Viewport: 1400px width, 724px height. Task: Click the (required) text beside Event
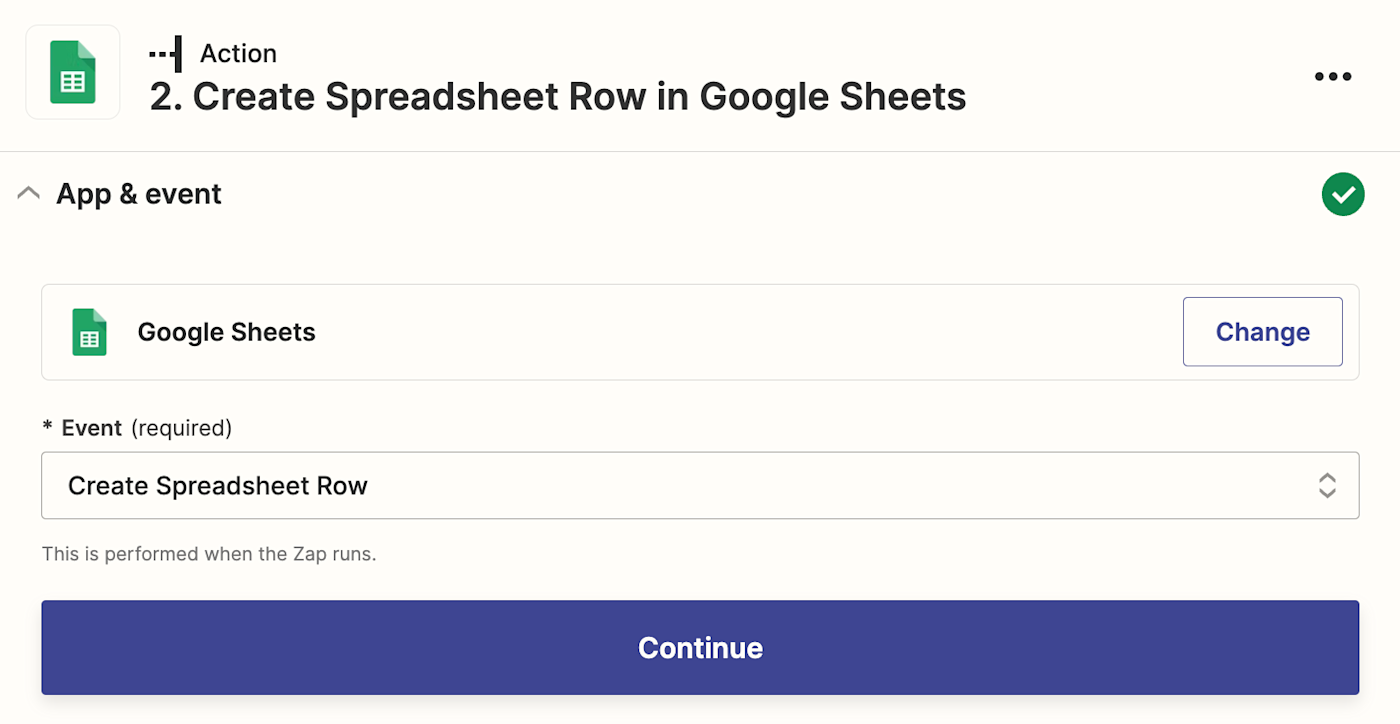[x=181, y=428]
